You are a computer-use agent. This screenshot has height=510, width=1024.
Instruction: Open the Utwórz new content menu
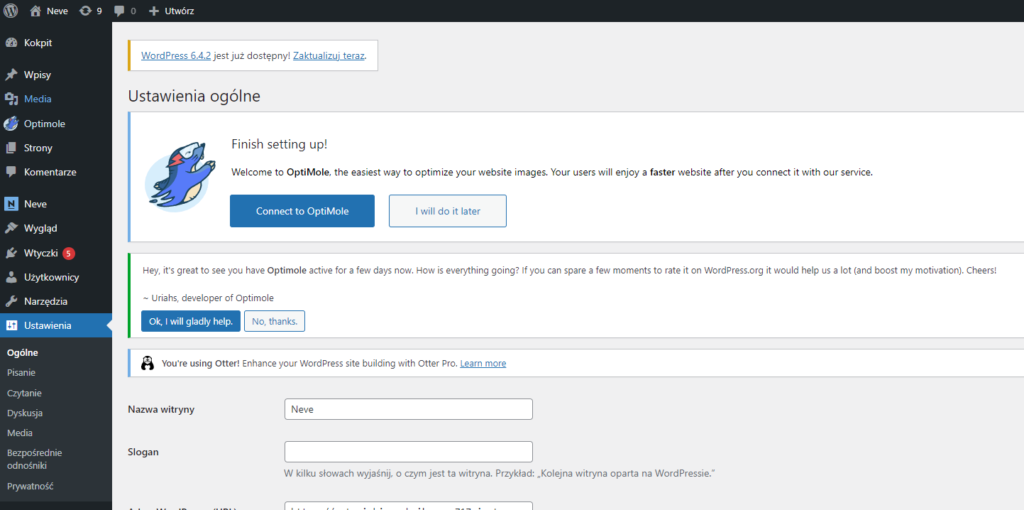(171, 10)
